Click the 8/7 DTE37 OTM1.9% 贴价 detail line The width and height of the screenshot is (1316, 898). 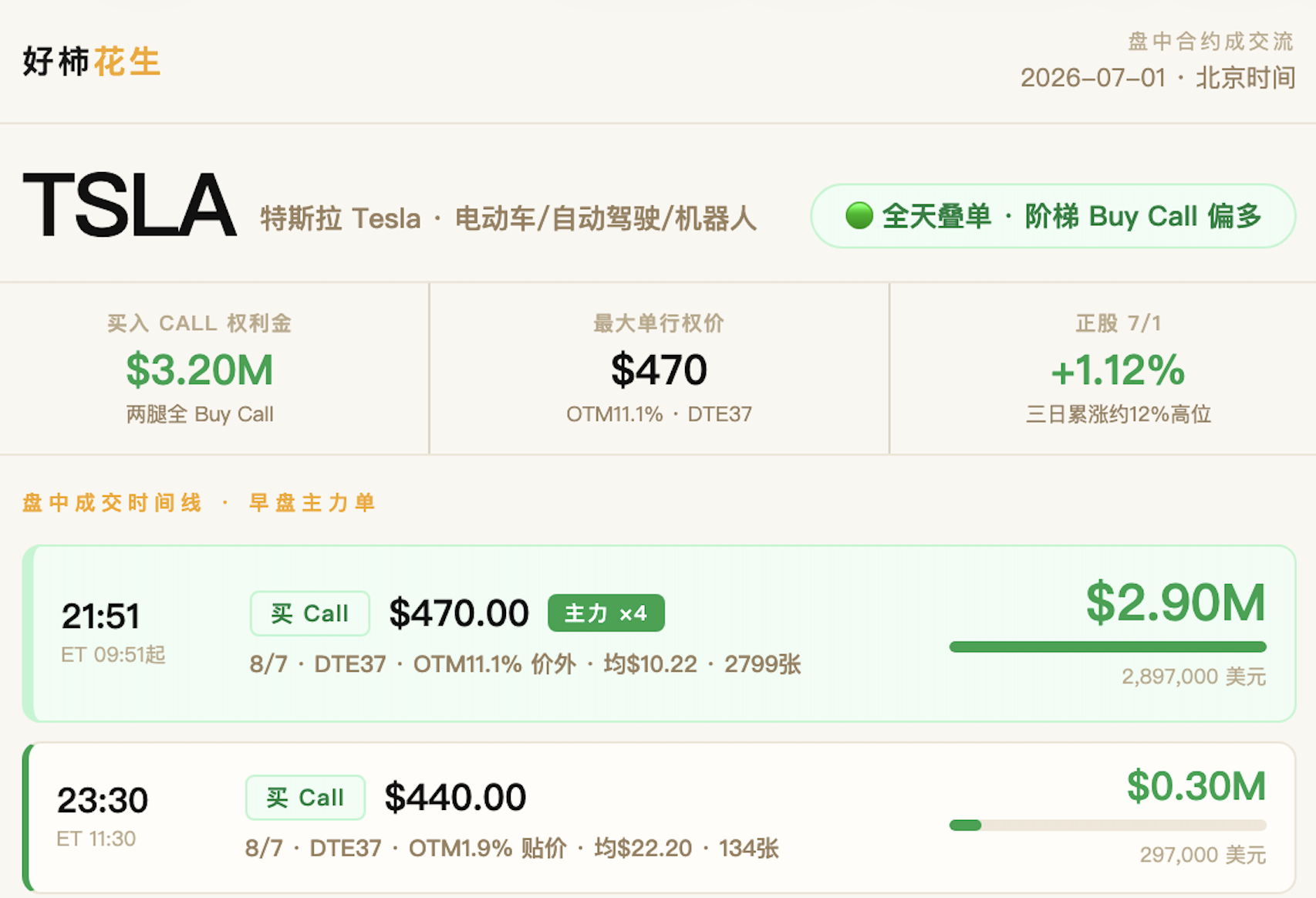pos(512,849)
